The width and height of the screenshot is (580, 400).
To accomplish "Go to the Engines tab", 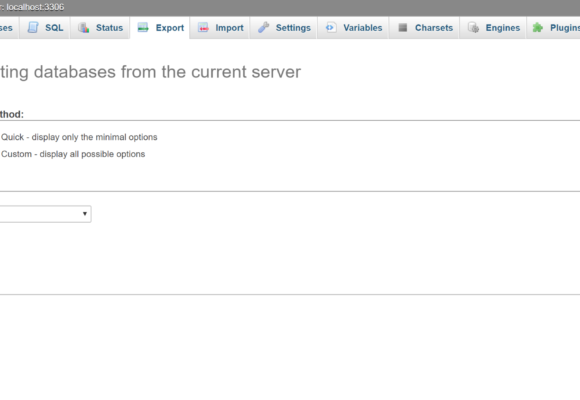I will click(503, 28).
